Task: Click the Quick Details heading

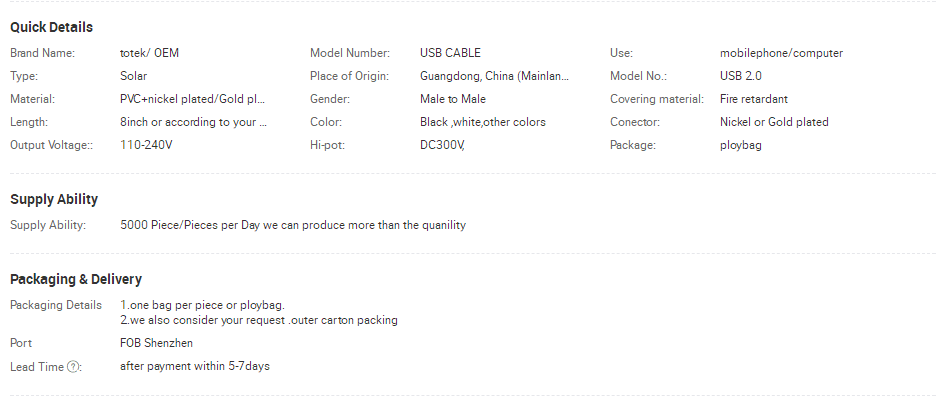Action: [x=51, y=28]
